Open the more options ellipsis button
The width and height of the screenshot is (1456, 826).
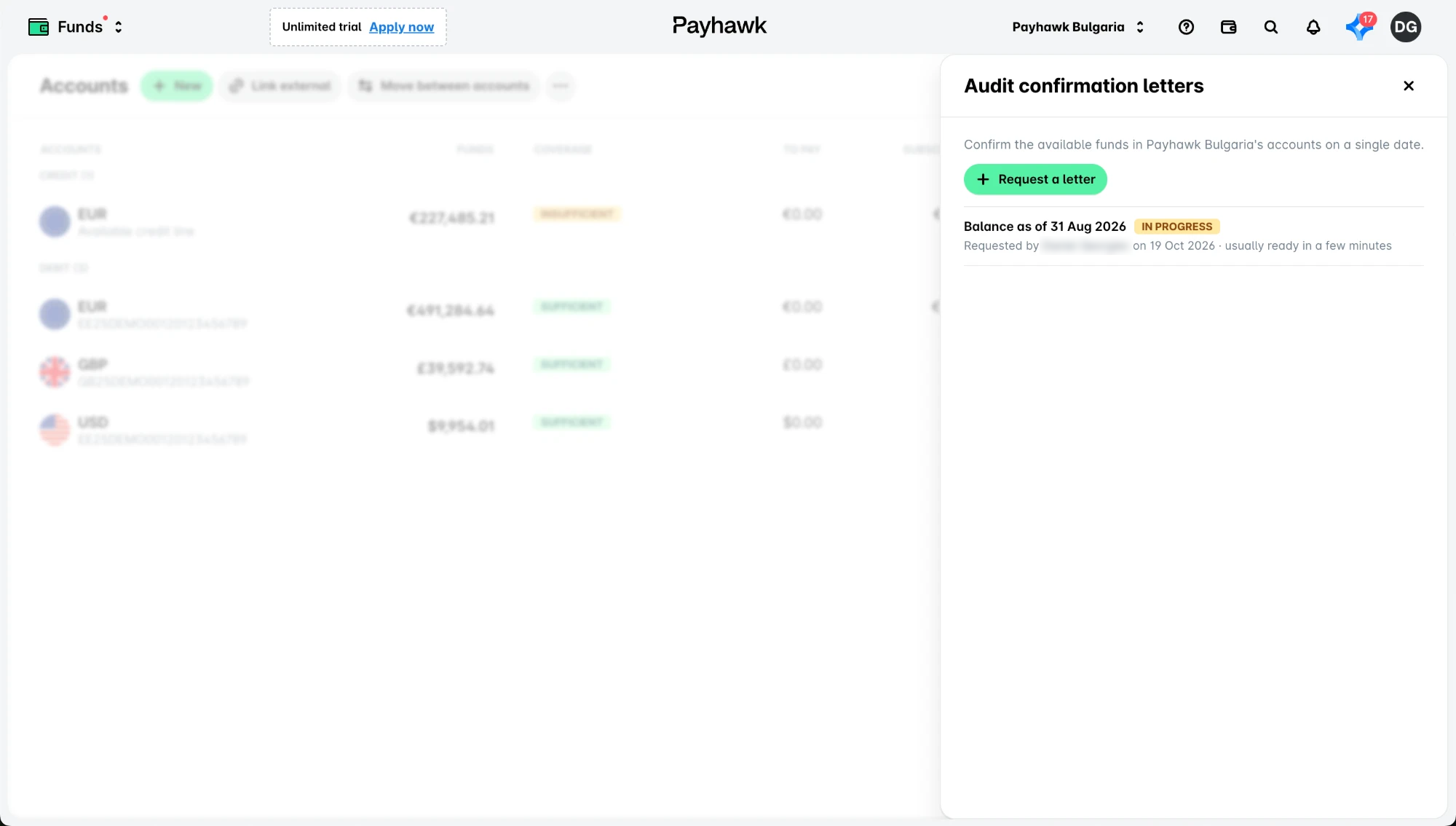[x=560, y=86]
